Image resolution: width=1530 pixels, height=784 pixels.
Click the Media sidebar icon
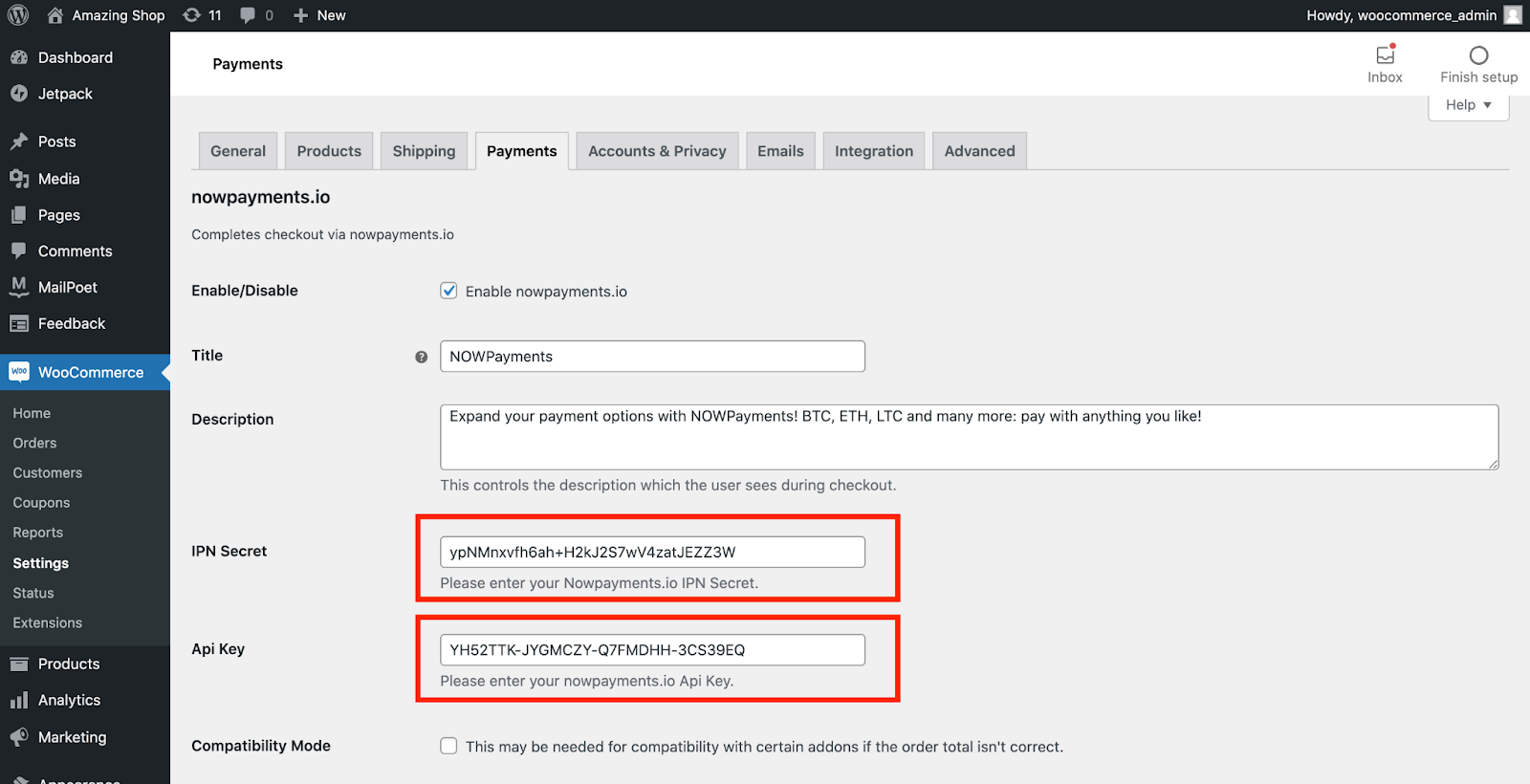(19, 179)
